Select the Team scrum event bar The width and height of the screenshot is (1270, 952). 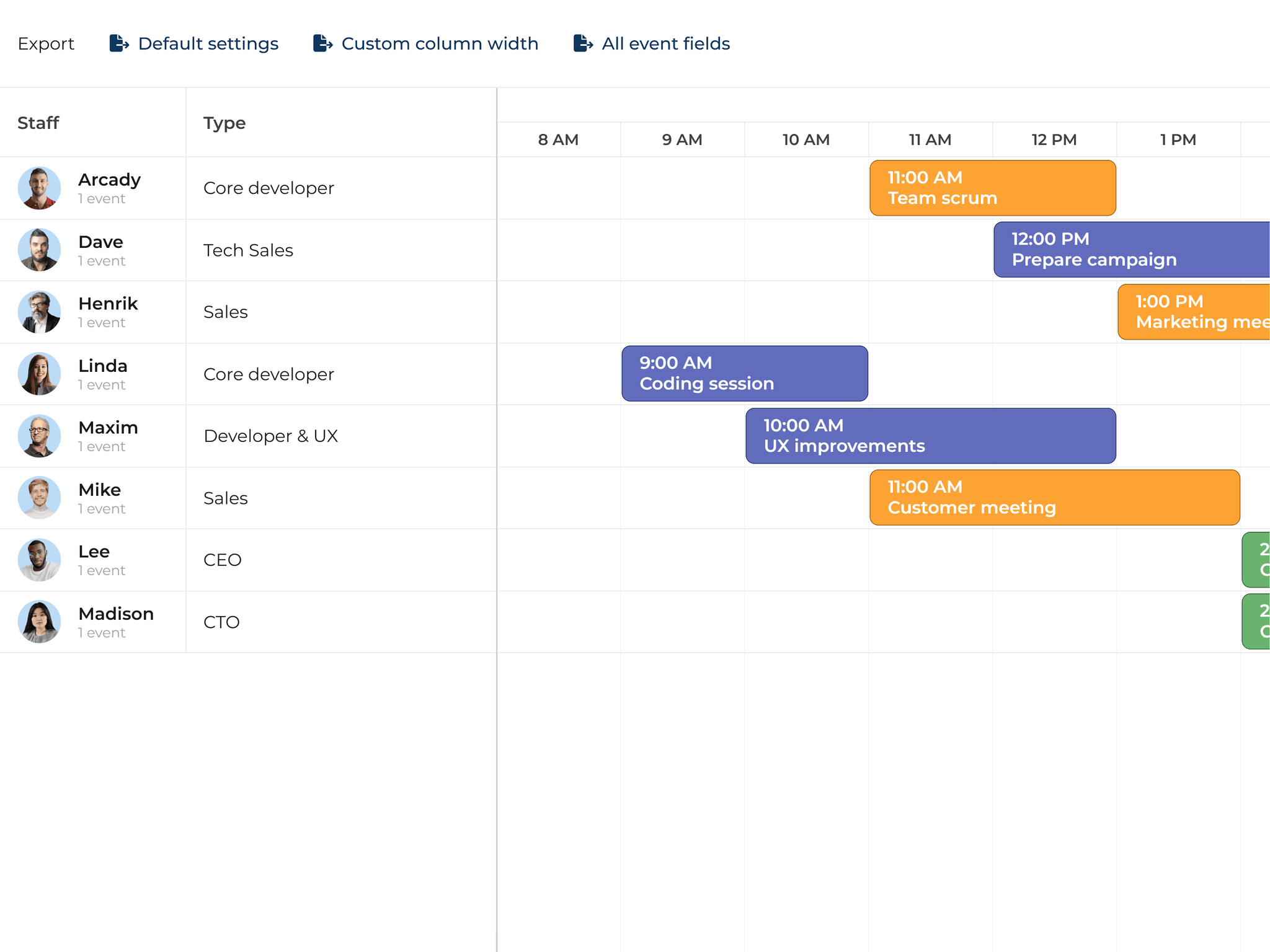pos(992,187)
